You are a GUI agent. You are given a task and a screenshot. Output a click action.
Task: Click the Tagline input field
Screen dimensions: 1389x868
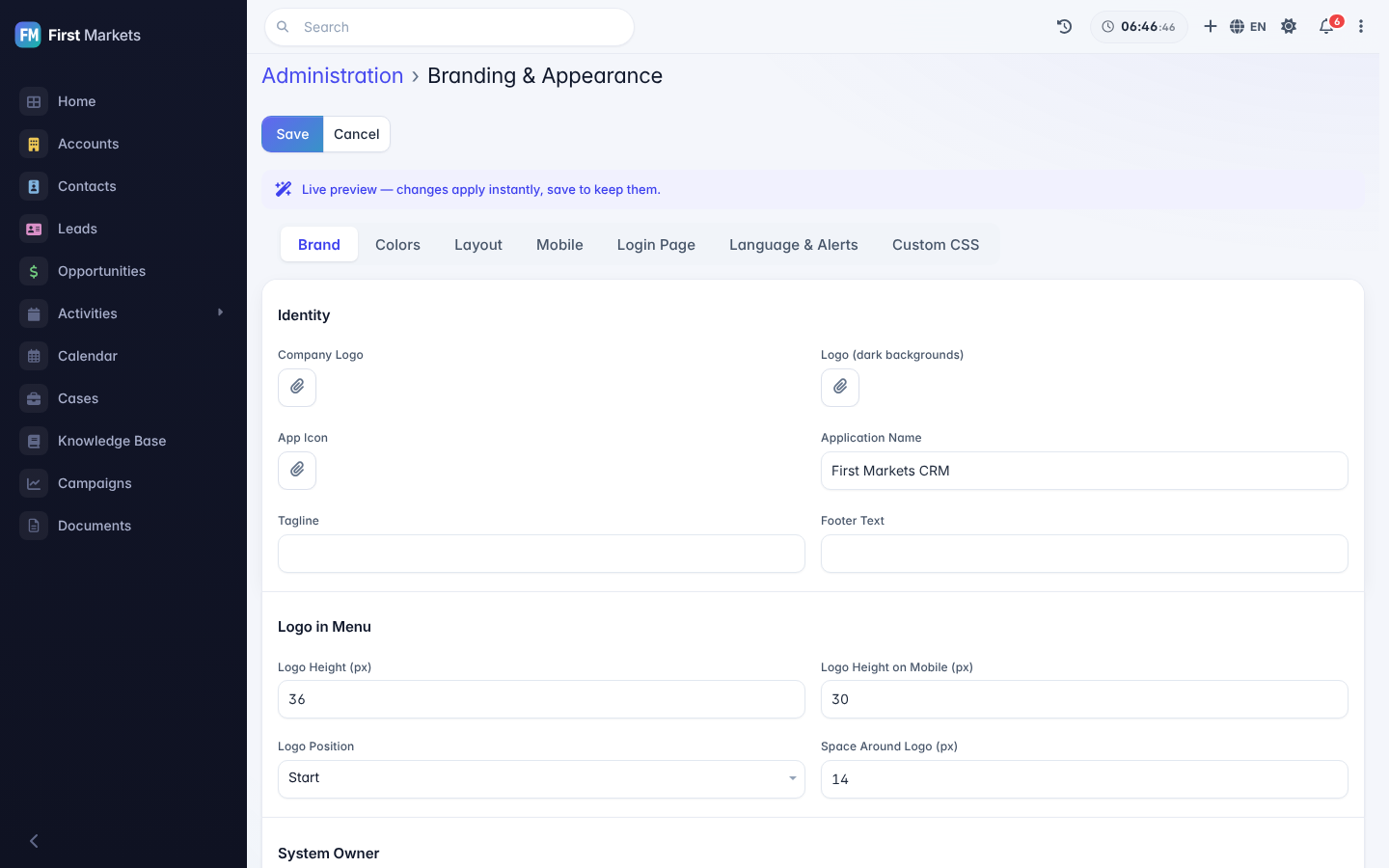(541, 554)
